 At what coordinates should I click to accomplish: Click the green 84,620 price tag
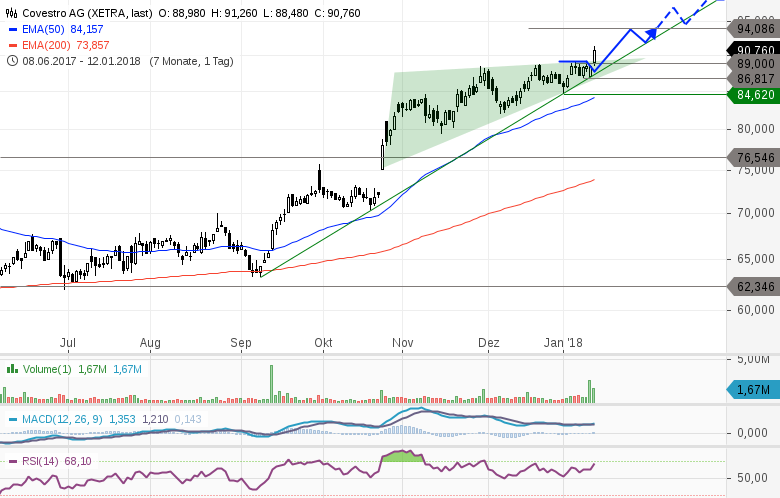753,95
